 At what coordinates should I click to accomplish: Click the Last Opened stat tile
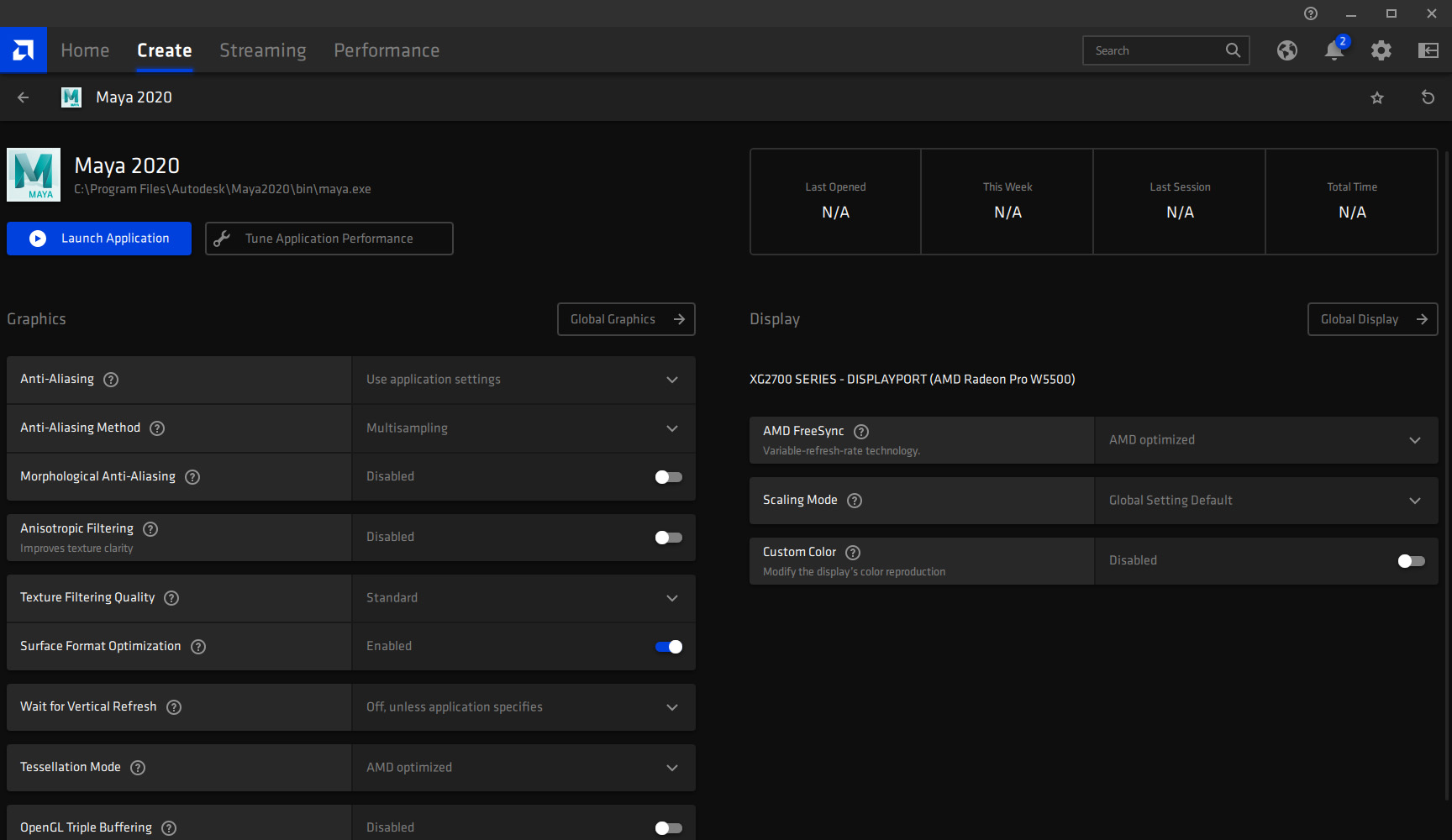click(x=835, y=202)
